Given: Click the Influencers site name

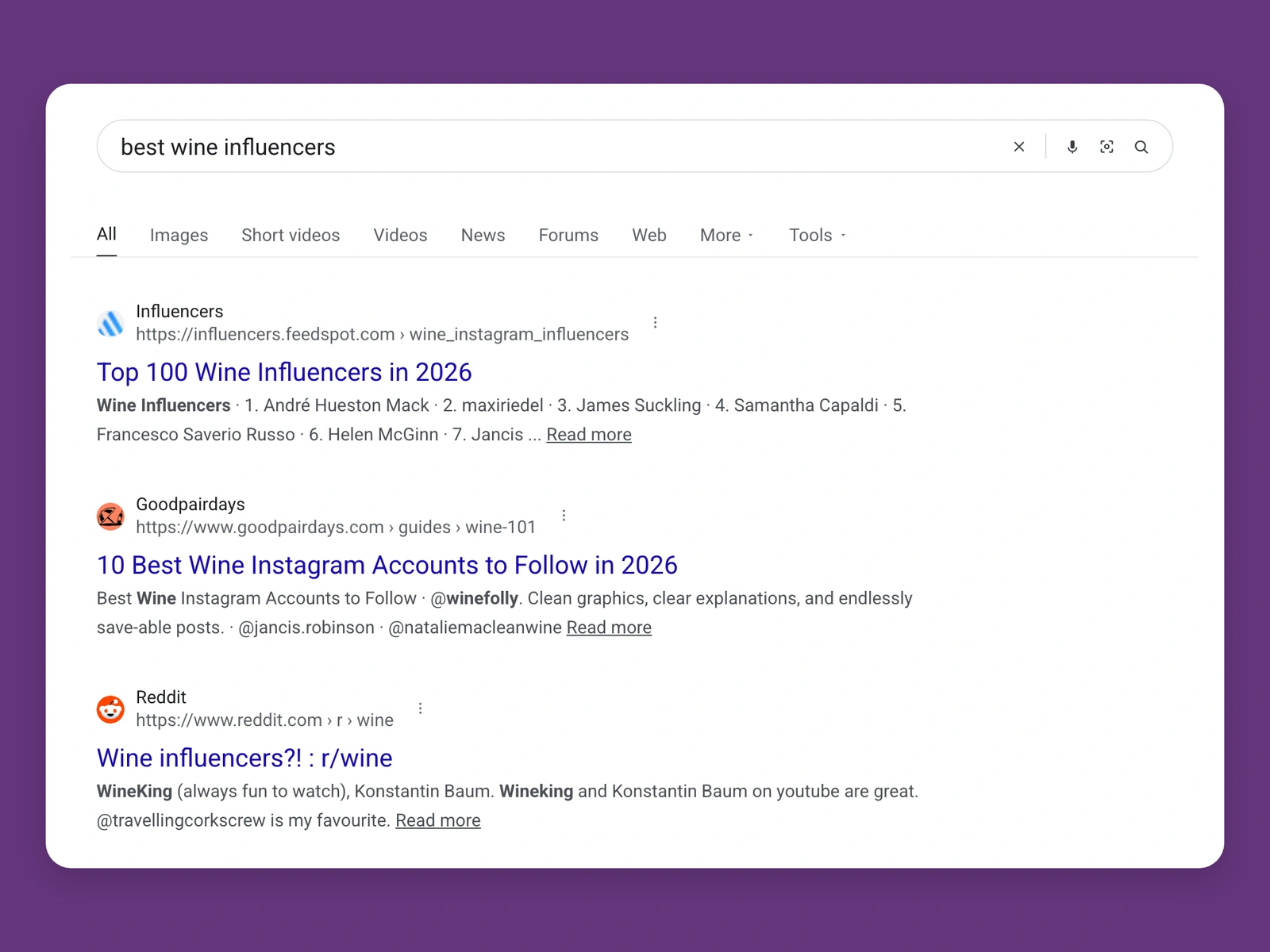Looking at the screenshot, I should [179, 311].
